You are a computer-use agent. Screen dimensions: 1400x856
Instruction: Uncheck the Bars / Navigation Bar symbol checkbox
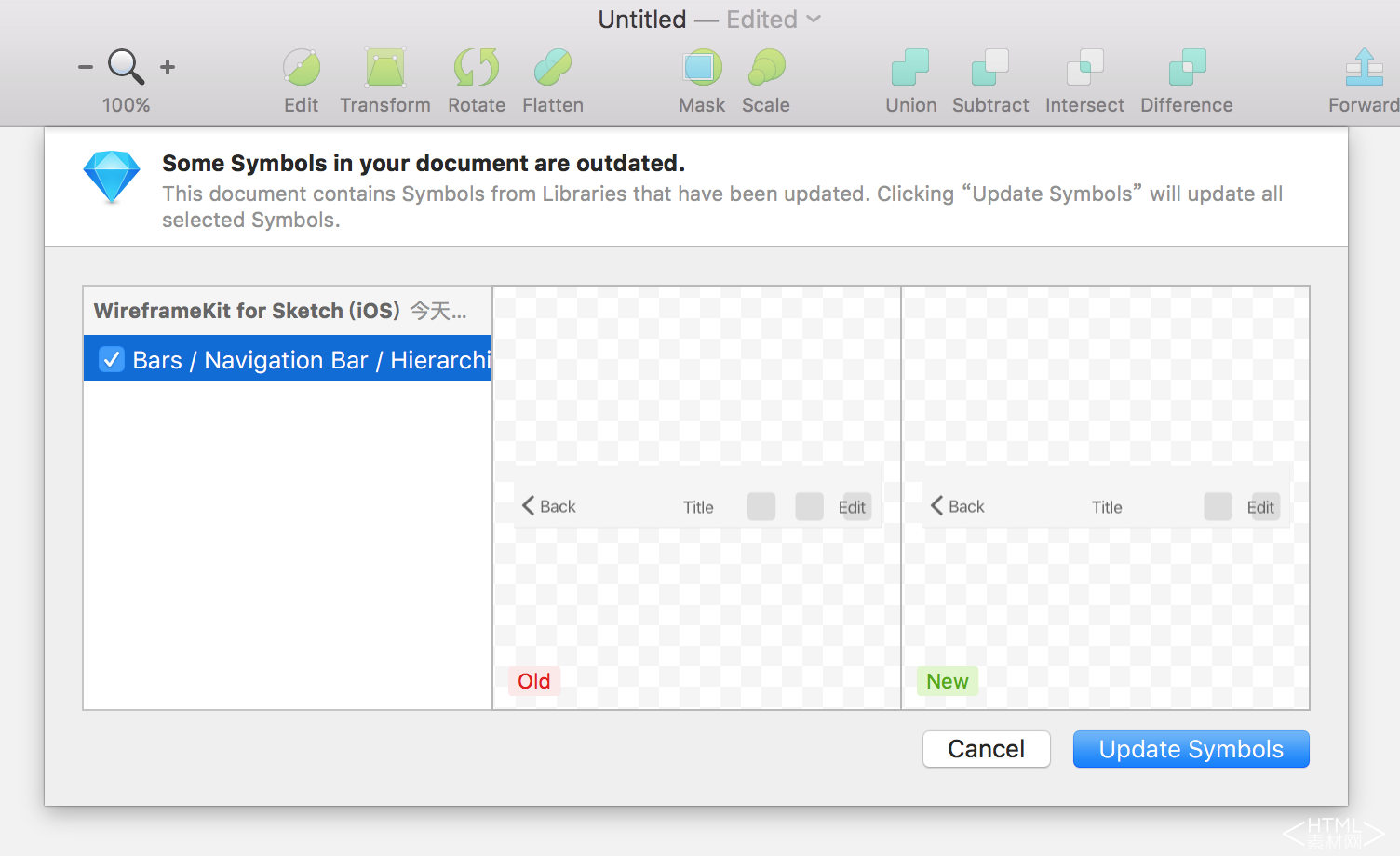[112, 359]
